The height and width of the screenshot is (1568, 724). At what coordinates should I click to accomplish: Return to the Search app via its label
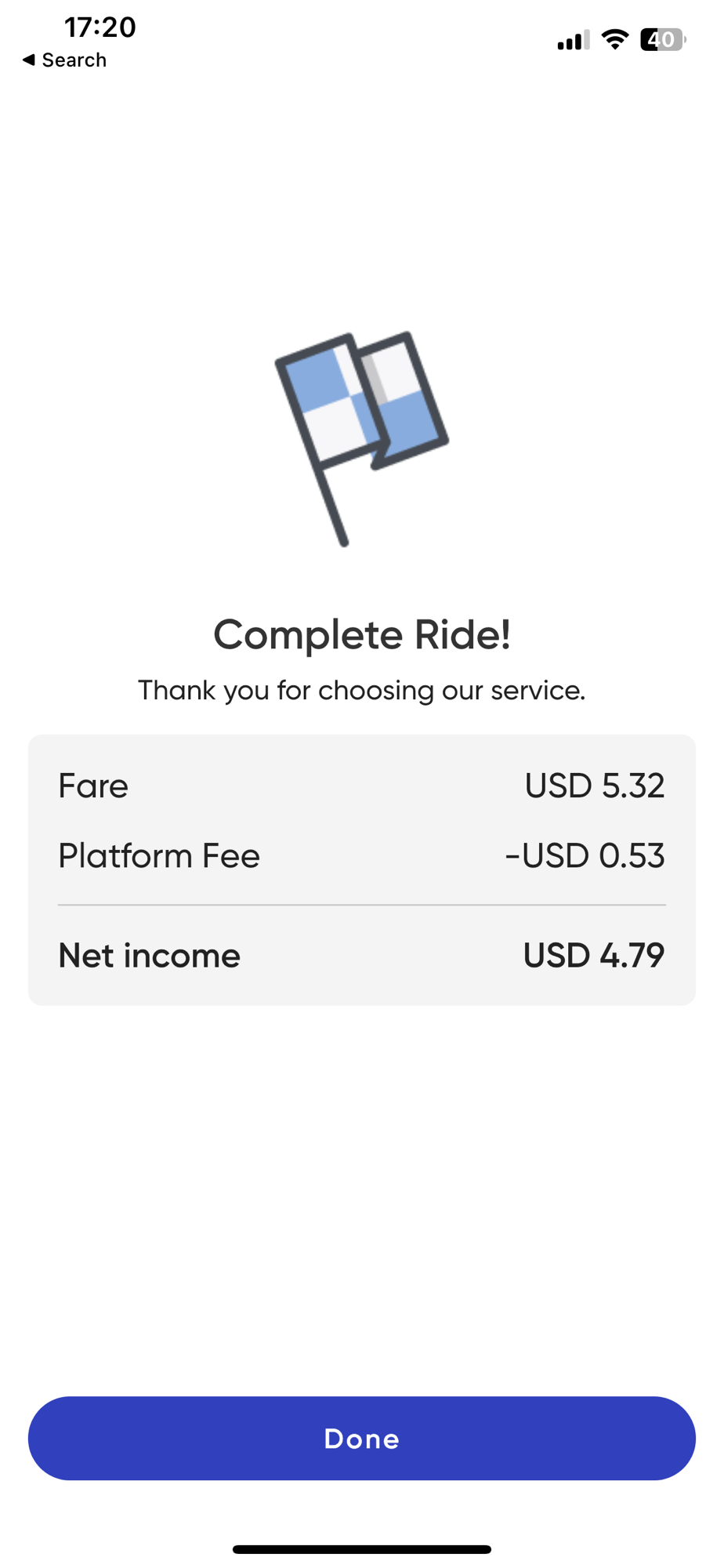(74, 60)
